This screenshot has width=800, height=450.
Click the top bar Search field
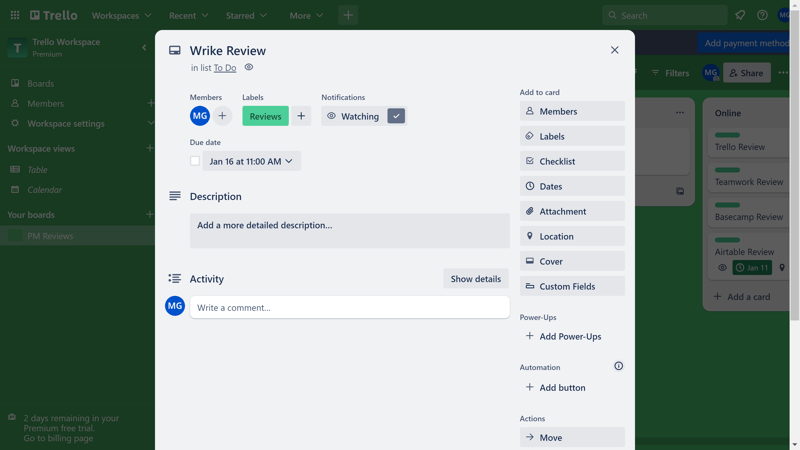[x=664, y=15]
